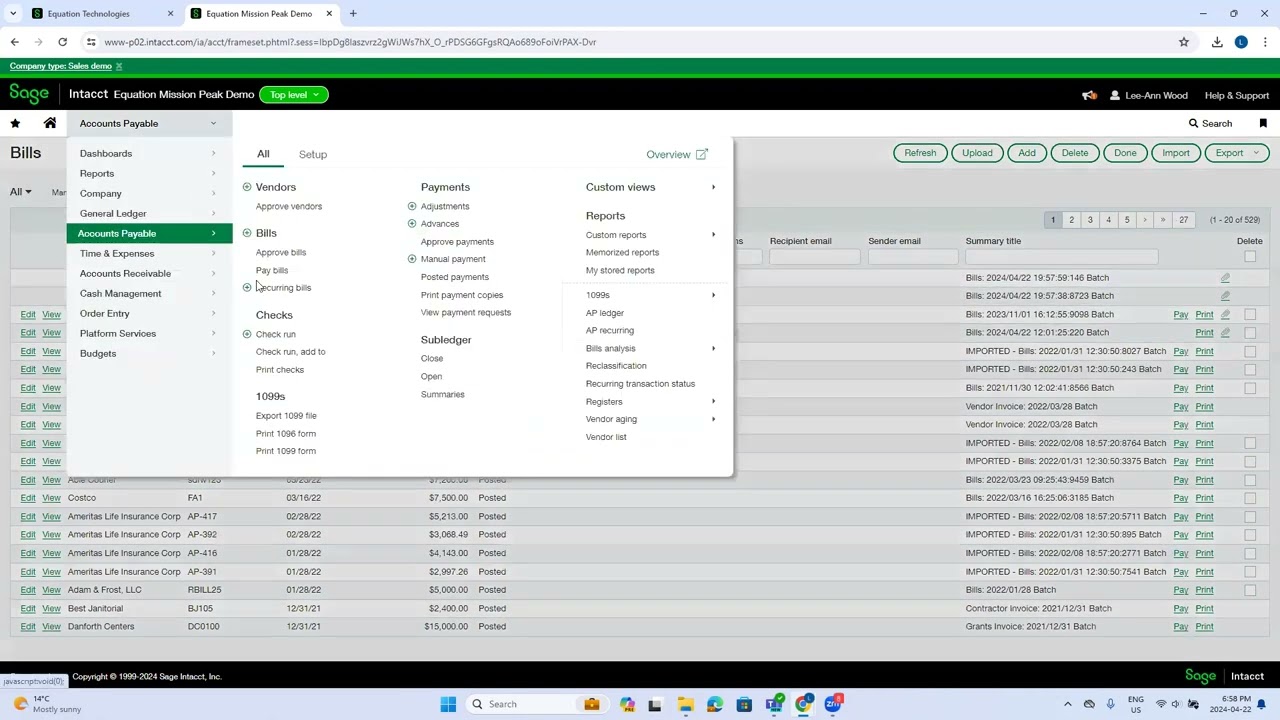Expand the Export button dropdown arrow
The image size is (1280, 720).
point(1256,153)
